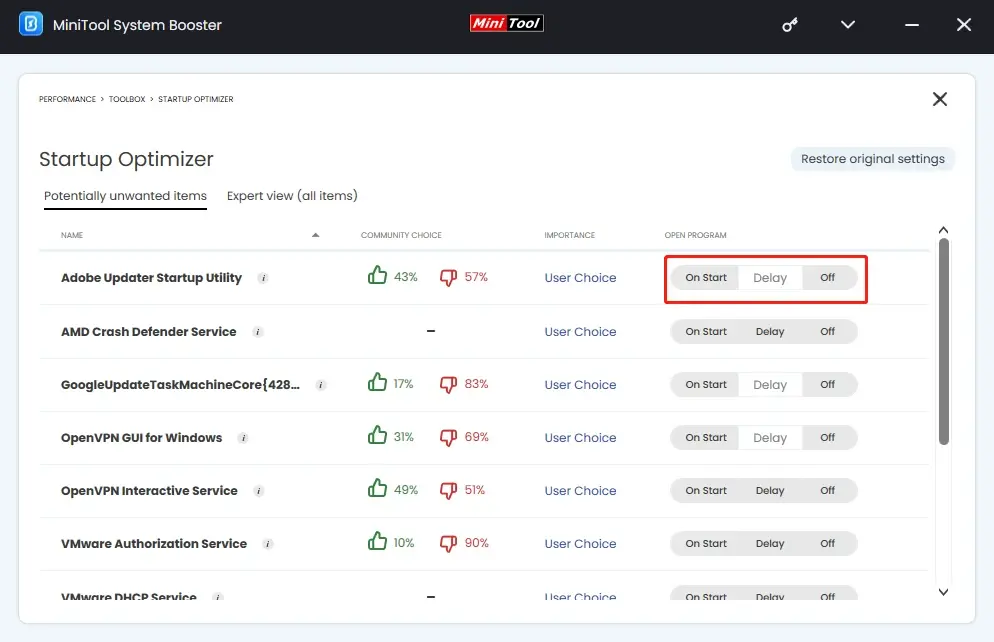
Task: Click info icon for AMD Crash Defender Service
Action: click(257, 331)
